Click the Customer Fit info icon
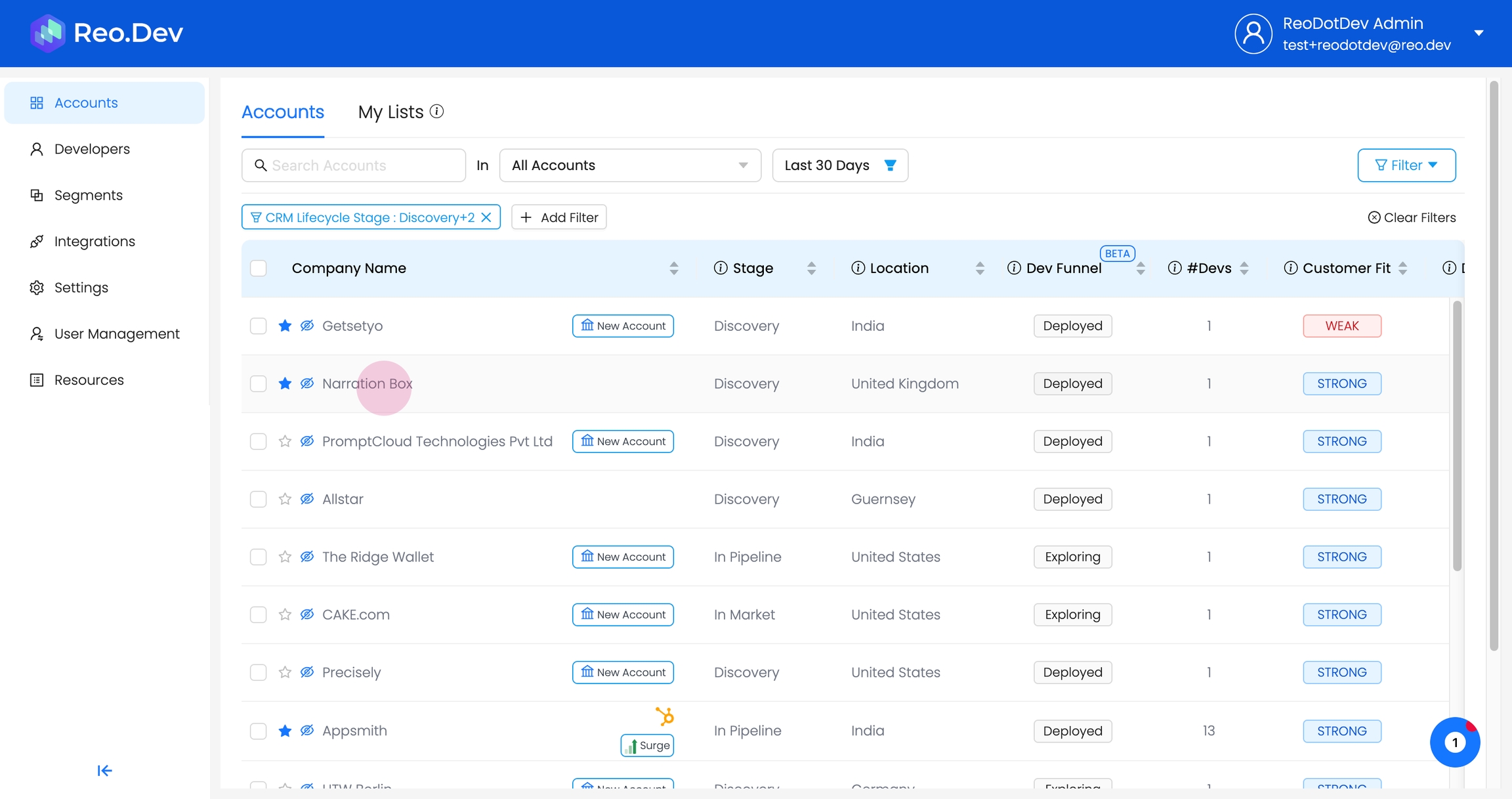 [1290, 268]
